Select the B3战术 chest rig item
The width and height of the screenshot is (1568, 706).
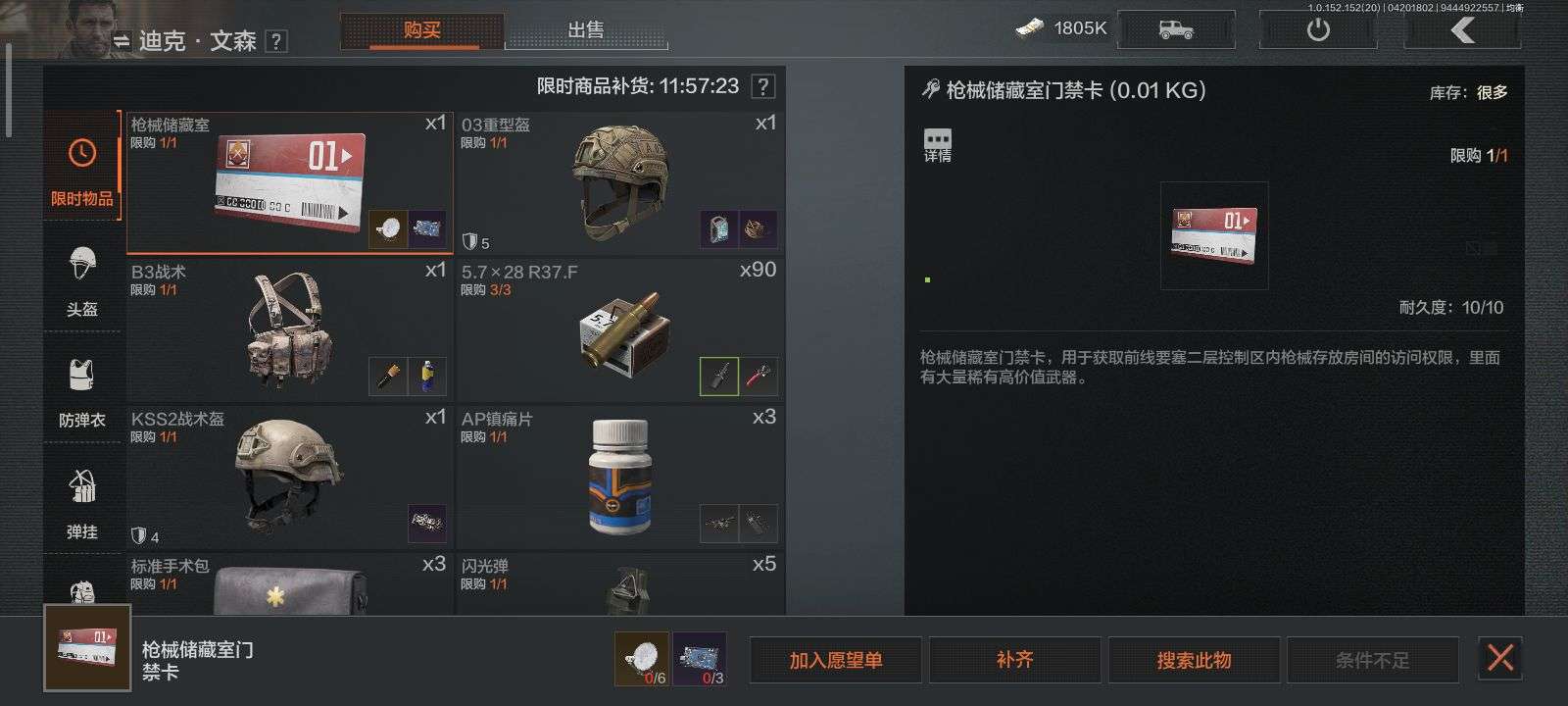pos(290,330)
